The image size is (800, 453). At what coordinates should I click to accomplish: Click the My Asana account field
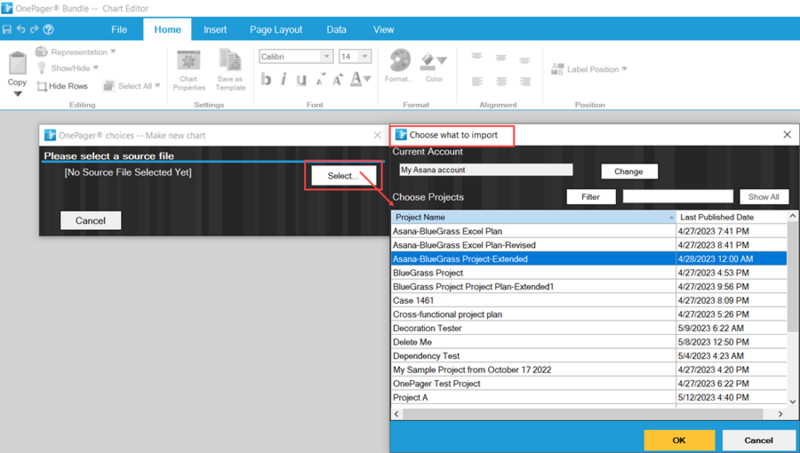click(x=486, y=170)
